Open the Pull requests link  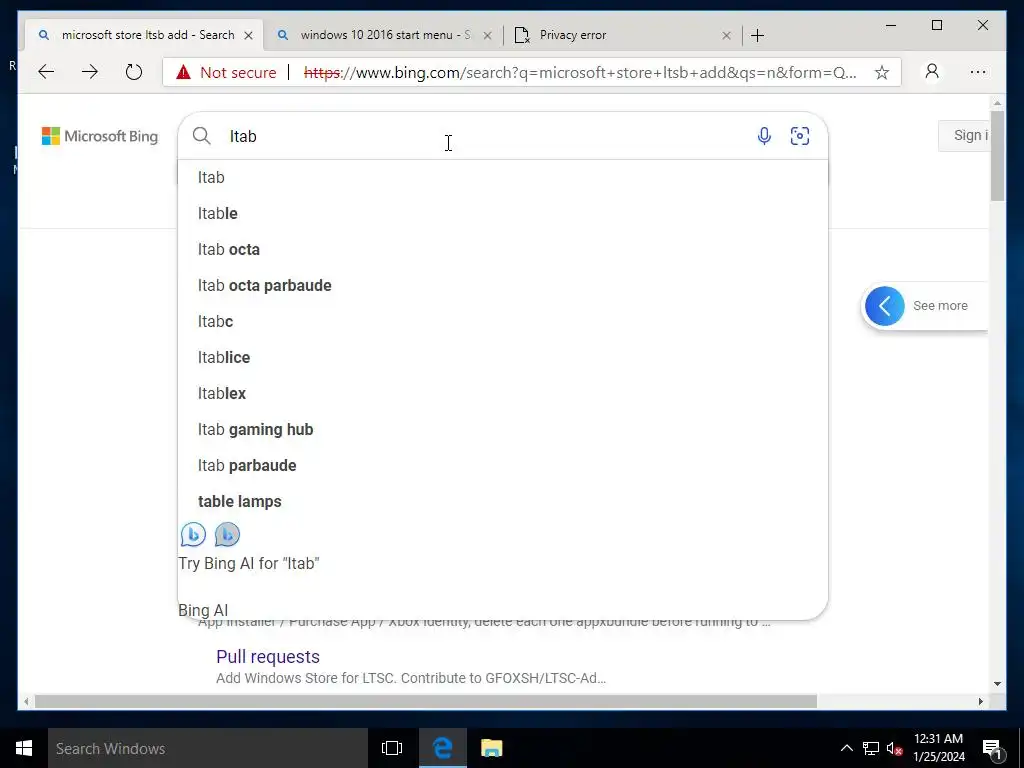pyautogui.click(x=268, y=656)
